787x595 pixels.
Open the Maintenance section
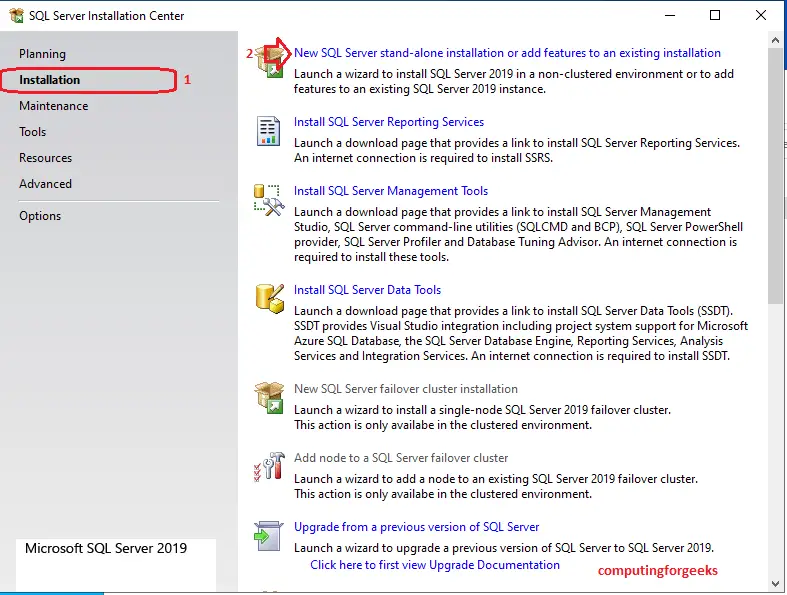tap(54, 106)
